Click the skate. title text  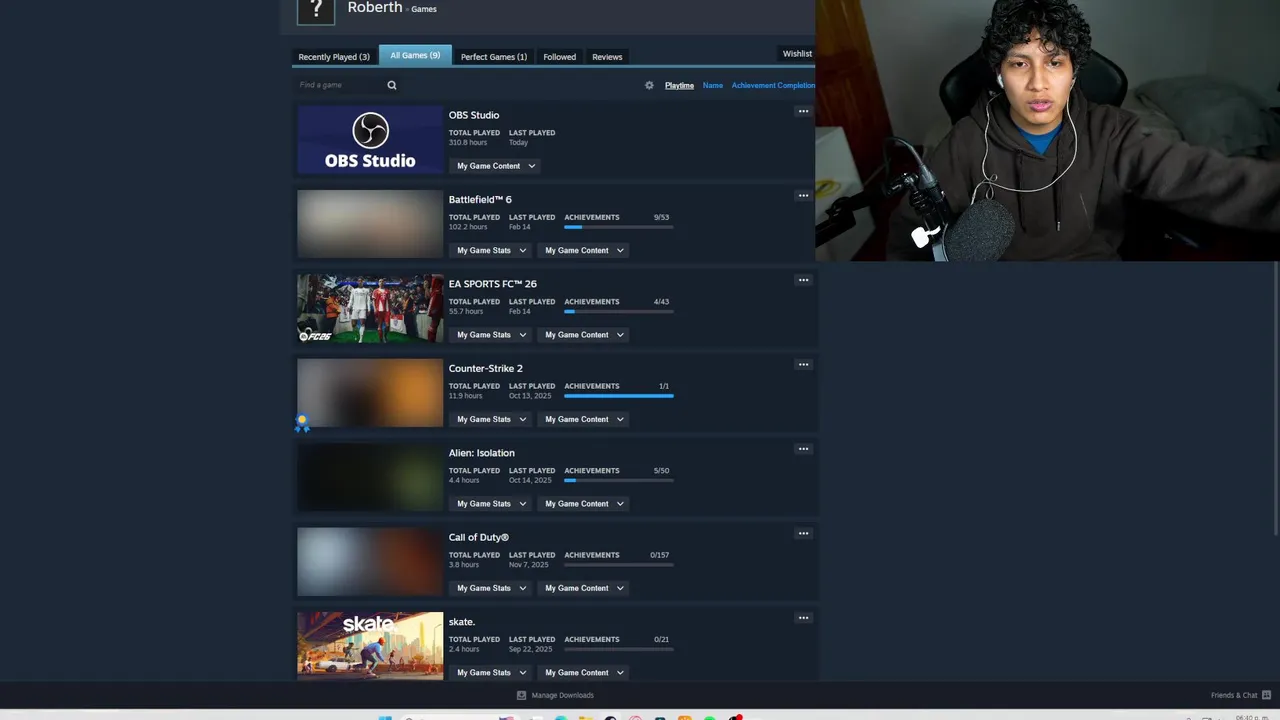(462, 622)
